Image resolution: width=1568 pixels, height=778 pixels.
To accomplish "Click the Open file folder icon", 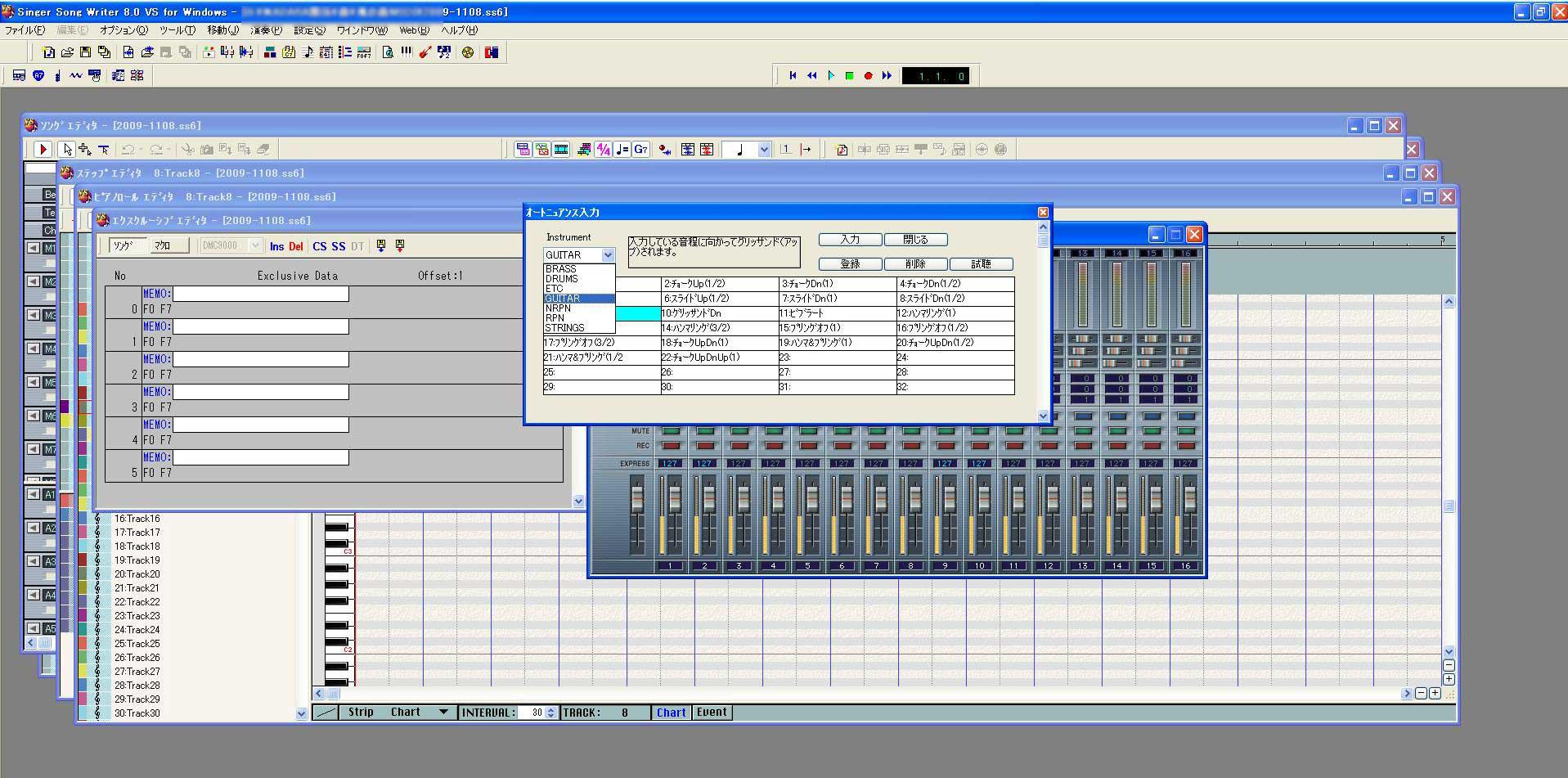I will [67, 52].
